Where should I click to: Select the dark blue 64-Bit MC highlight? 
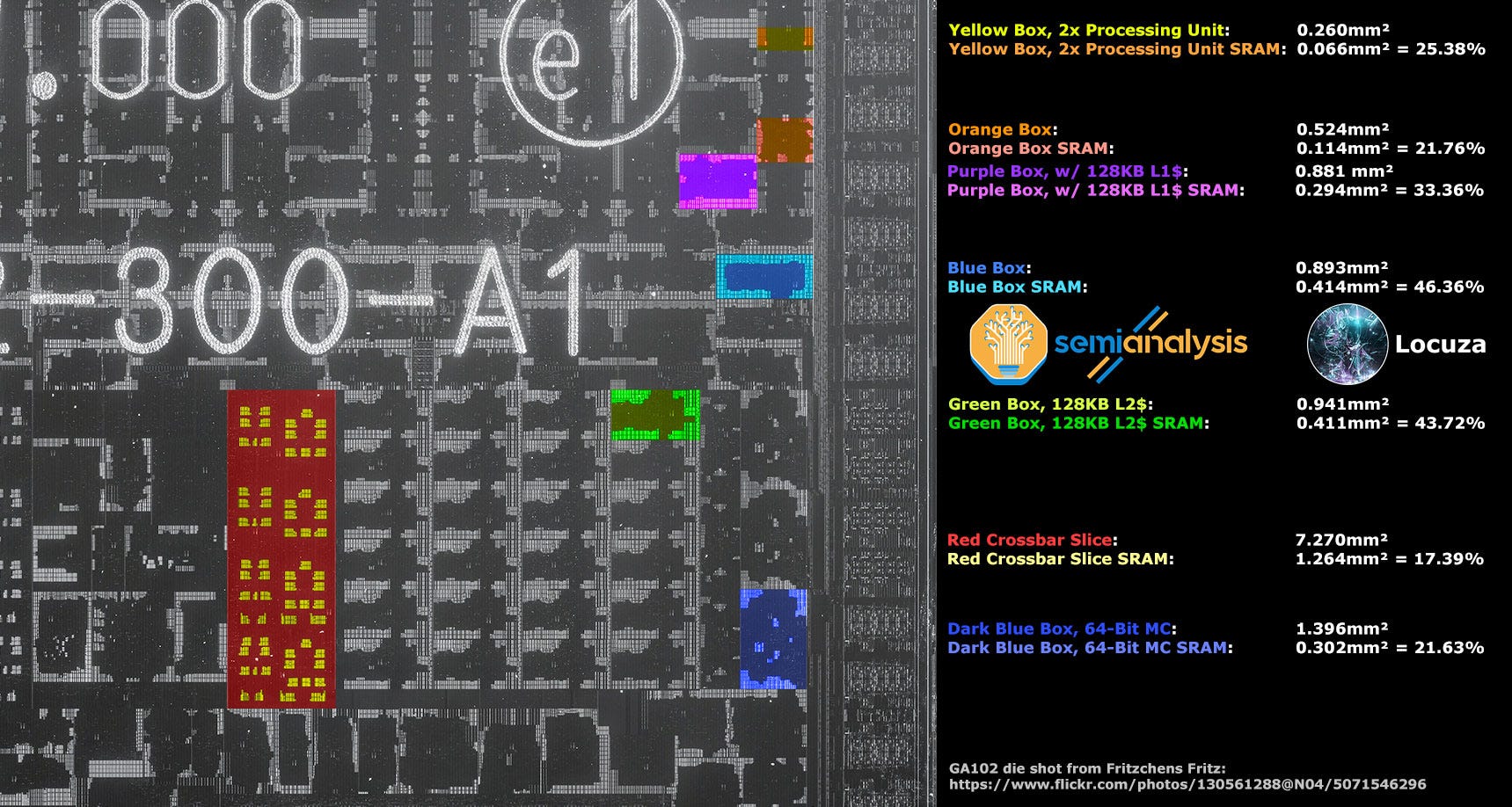tap(774, 637)
